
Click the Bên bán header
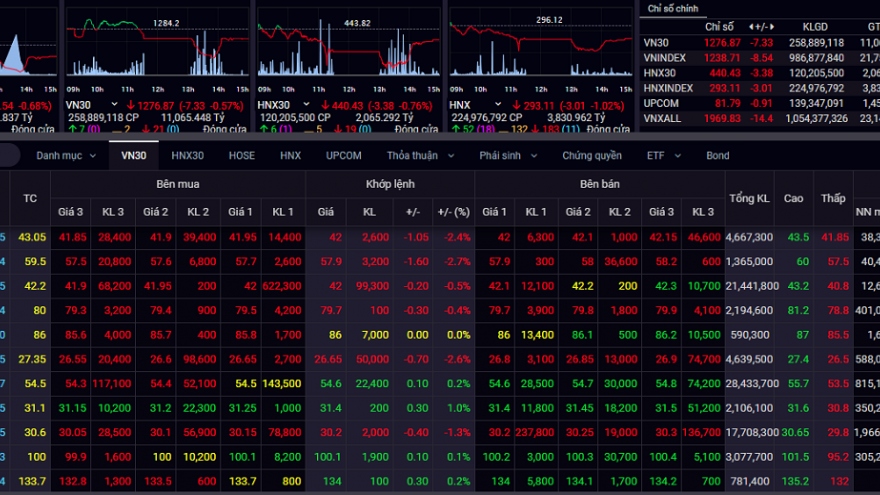(x=600, y=184)
